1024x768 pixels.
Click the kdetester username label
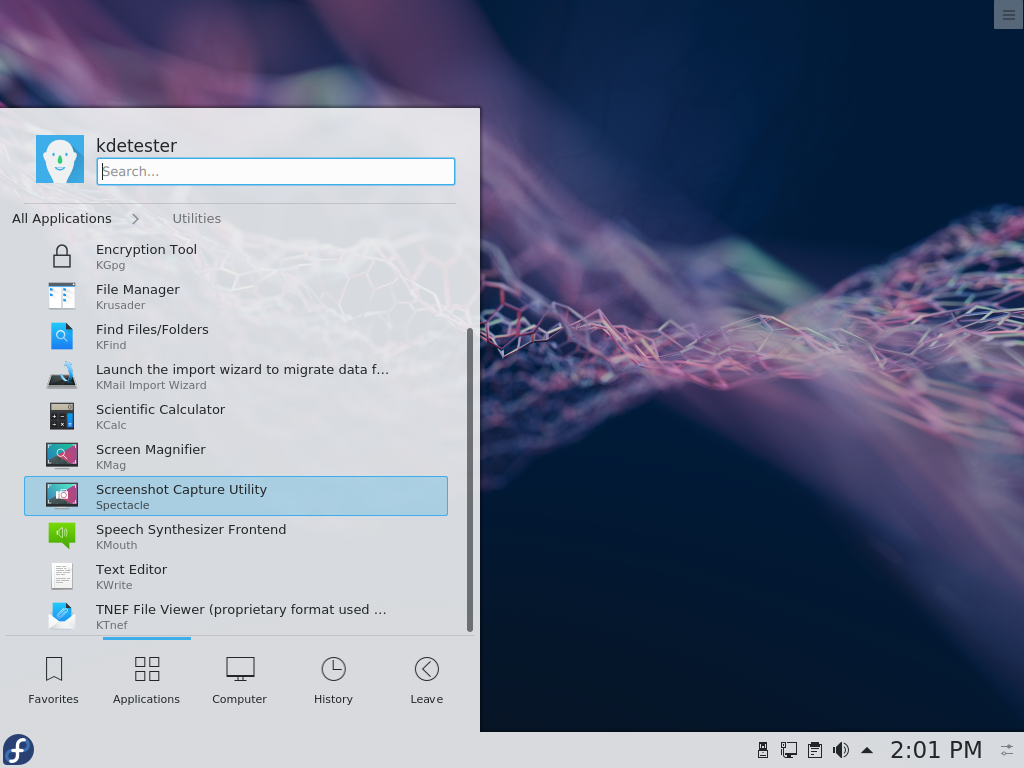tap(136, 146)
